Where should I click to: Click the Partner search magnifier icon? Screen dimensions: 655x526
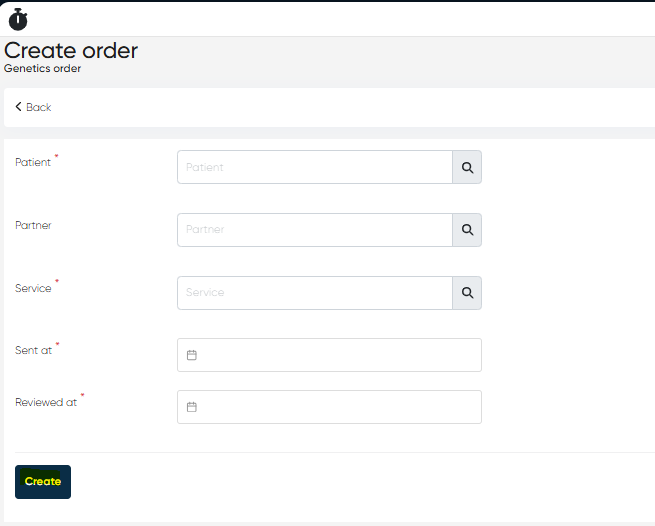coord(467,230)
